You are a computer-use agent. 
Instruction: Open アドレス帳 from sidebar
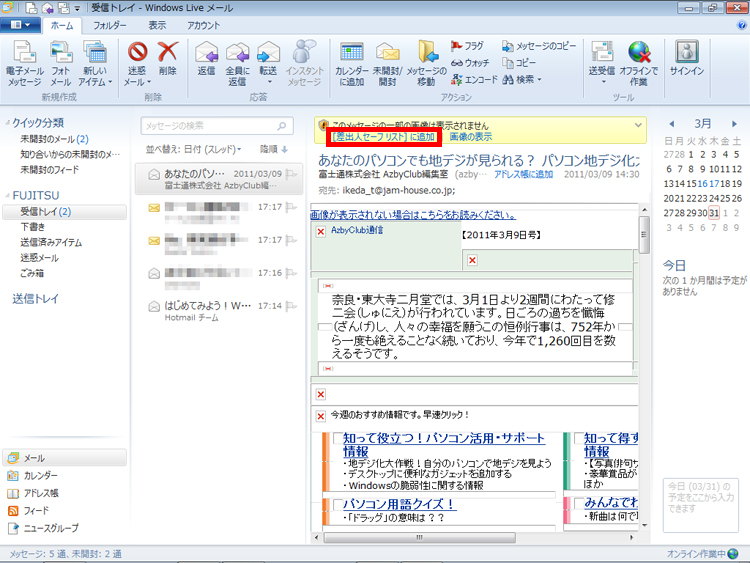pyautogui.click(x=33, y=493)
